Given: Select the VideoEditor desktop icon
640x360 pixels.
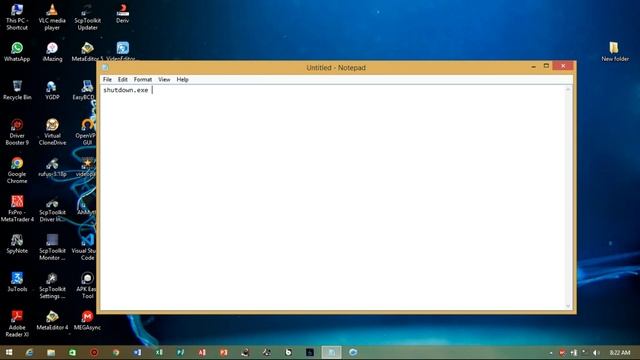Looking at the screenshot, I should click(122, 50).
